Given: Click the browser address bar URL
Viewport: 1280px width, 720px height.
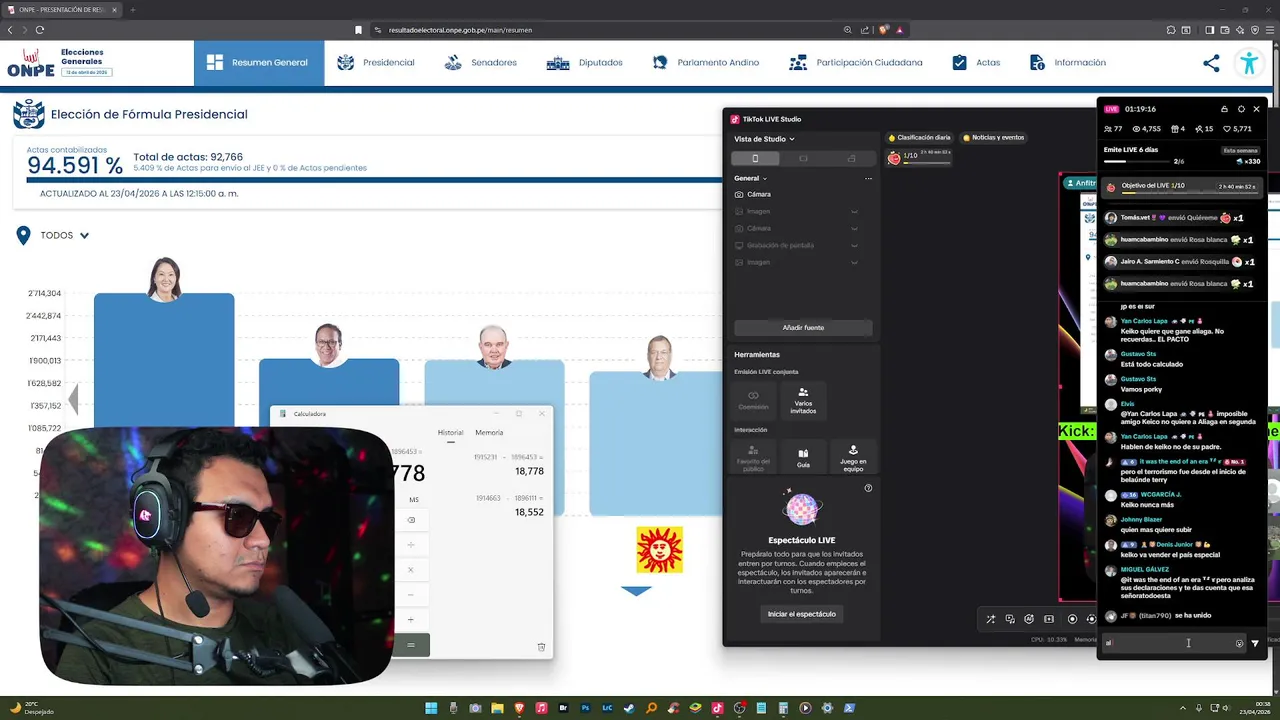Looking at the screenshot, I should click(460, 30).
